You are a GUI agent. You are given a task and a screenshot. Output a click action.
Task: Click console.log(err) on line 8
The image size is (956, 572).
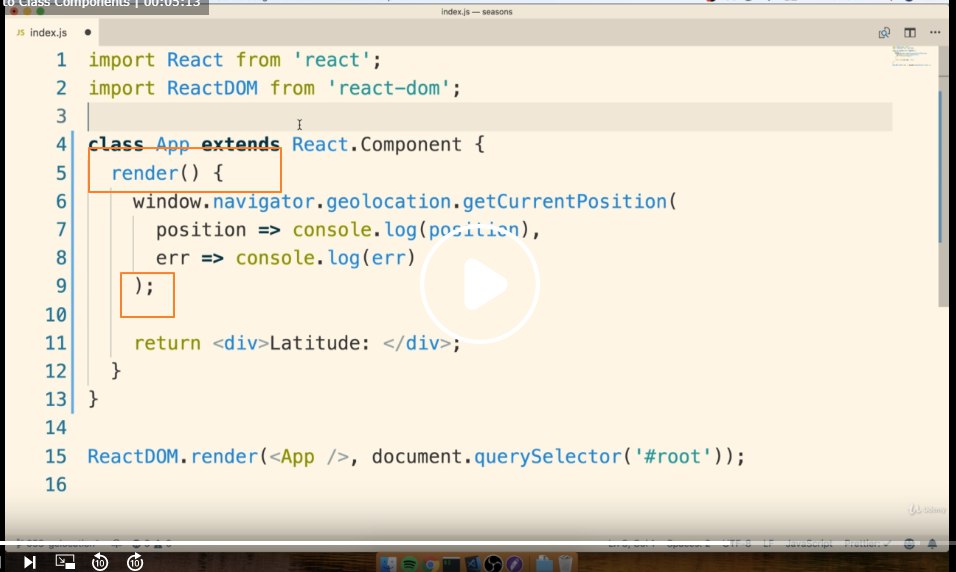coord(325,258)
